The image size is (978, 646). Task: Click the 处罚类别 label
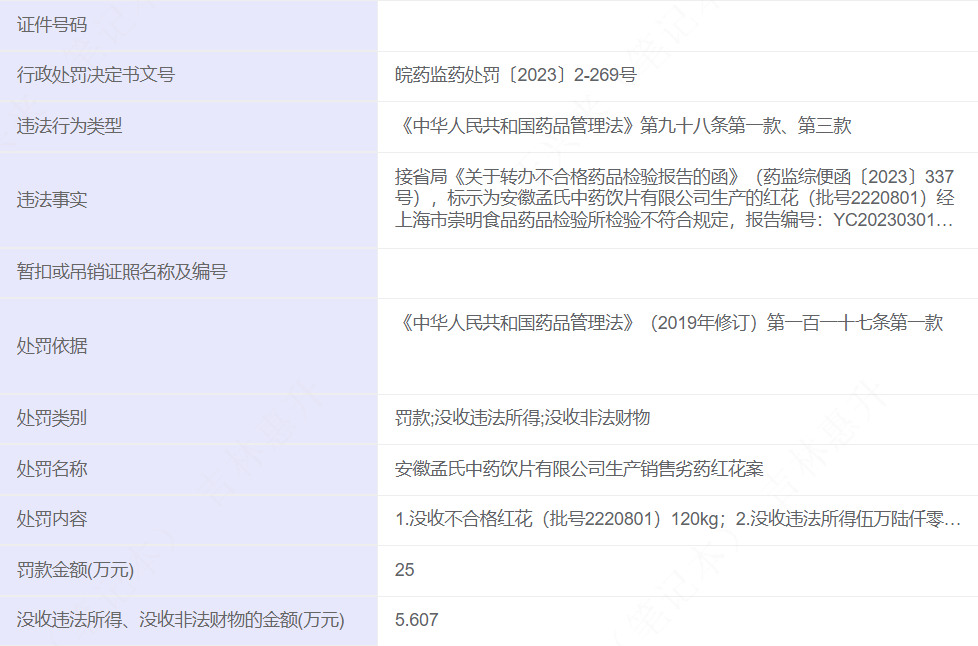[52, 418]
